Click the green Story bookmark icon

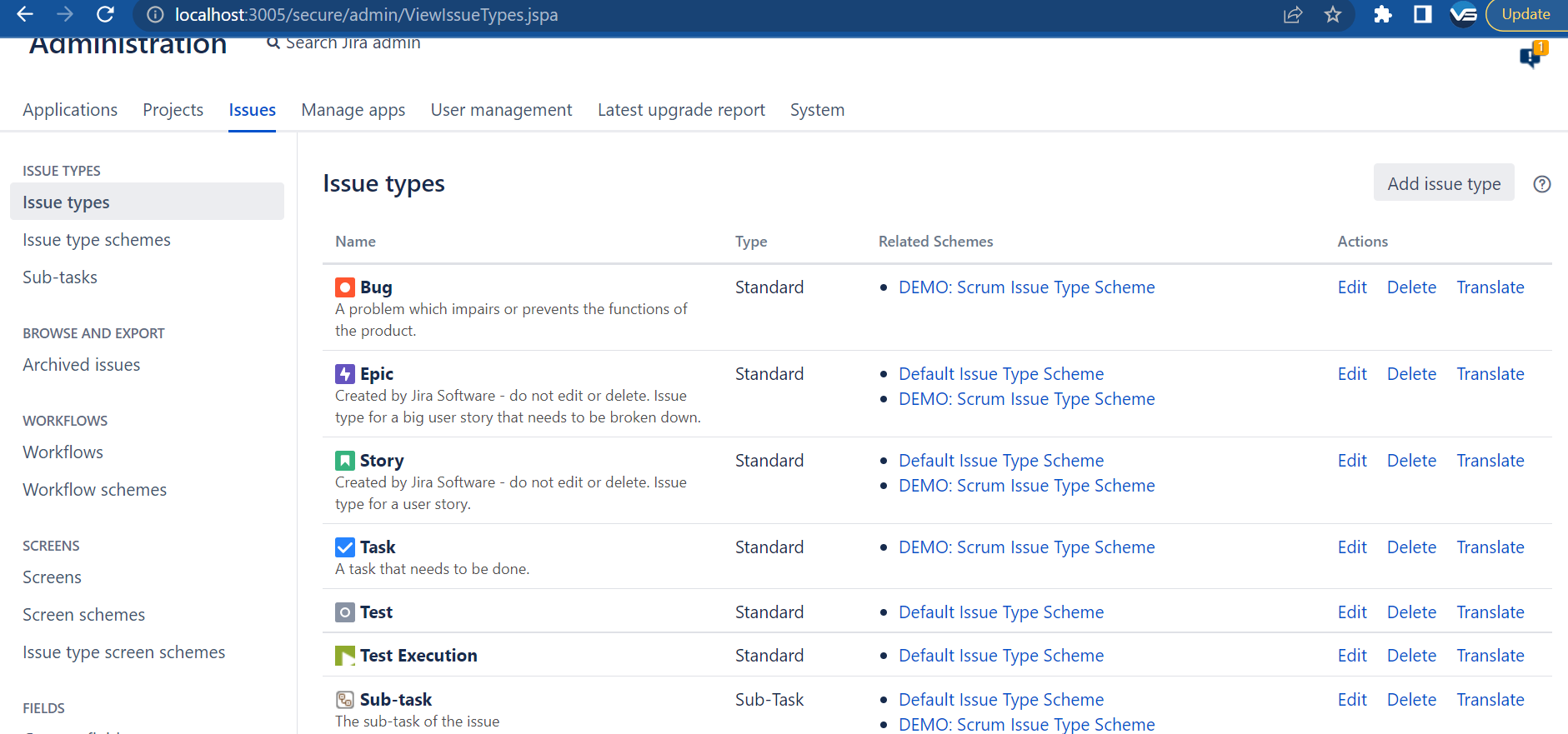(x=344, y=461)
